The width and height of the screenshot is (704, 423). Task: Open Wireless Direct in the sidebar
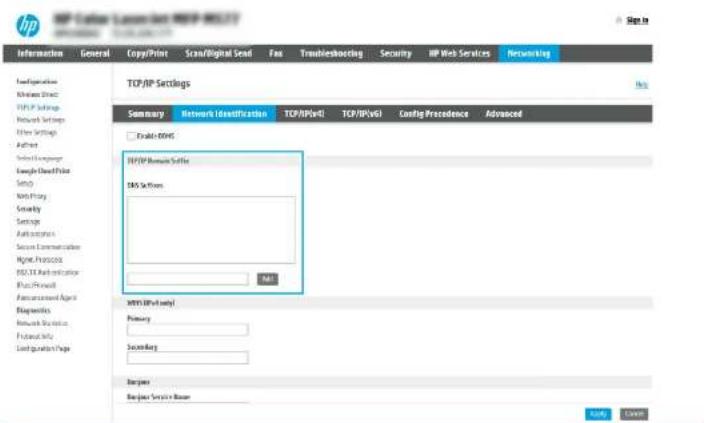point(37,95)
